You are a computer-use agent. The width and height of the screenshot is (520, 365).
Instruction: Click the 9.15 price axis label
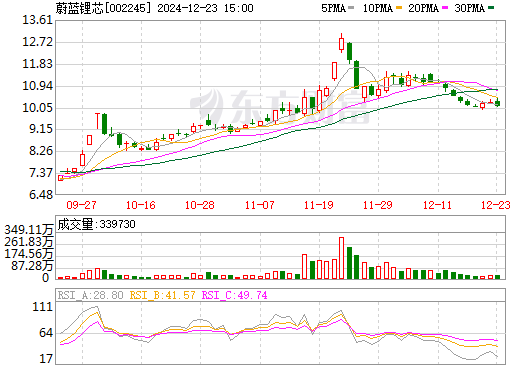[x=41, y=129]
